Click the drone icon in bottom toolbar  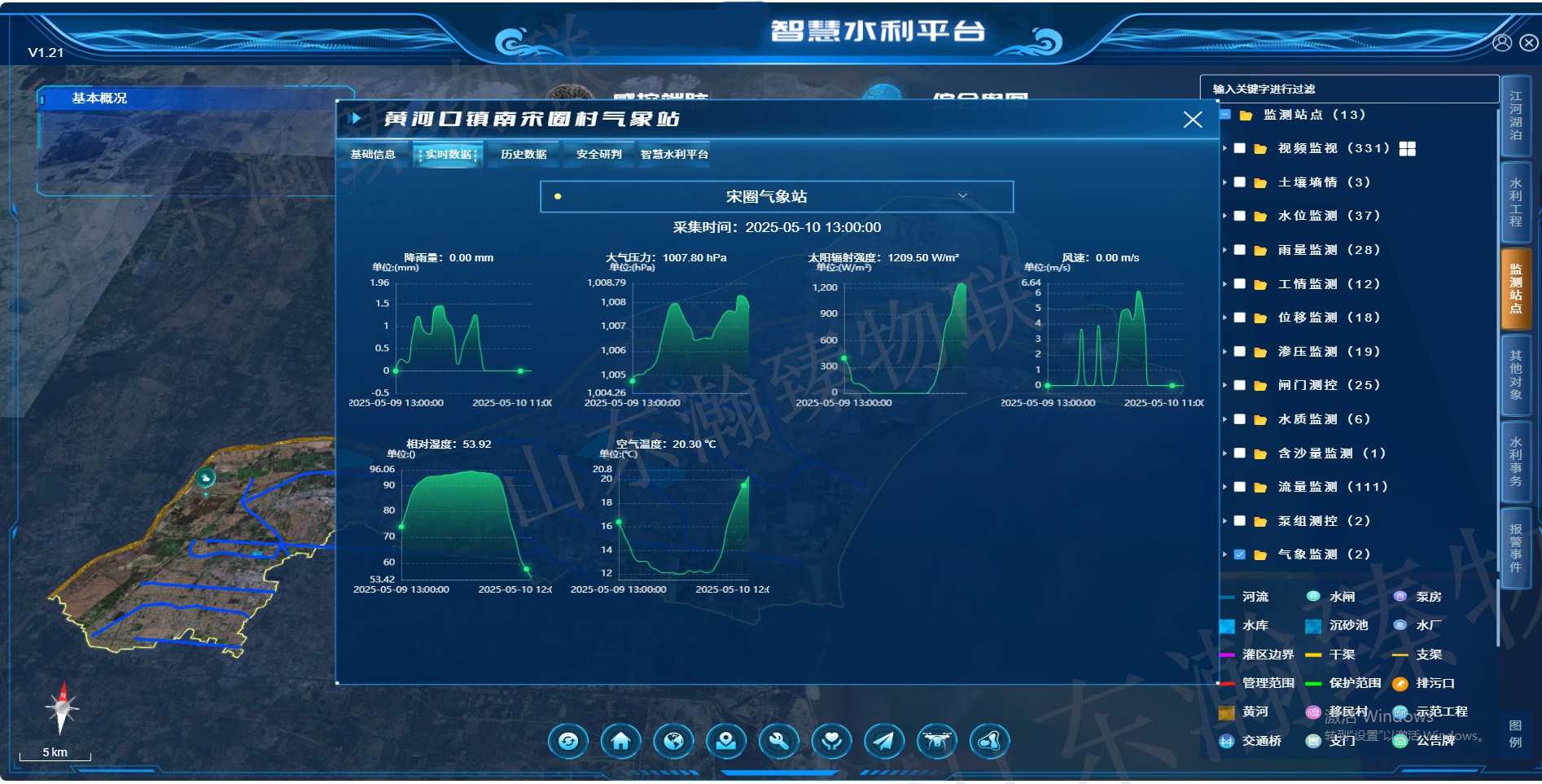click(937, 742)
